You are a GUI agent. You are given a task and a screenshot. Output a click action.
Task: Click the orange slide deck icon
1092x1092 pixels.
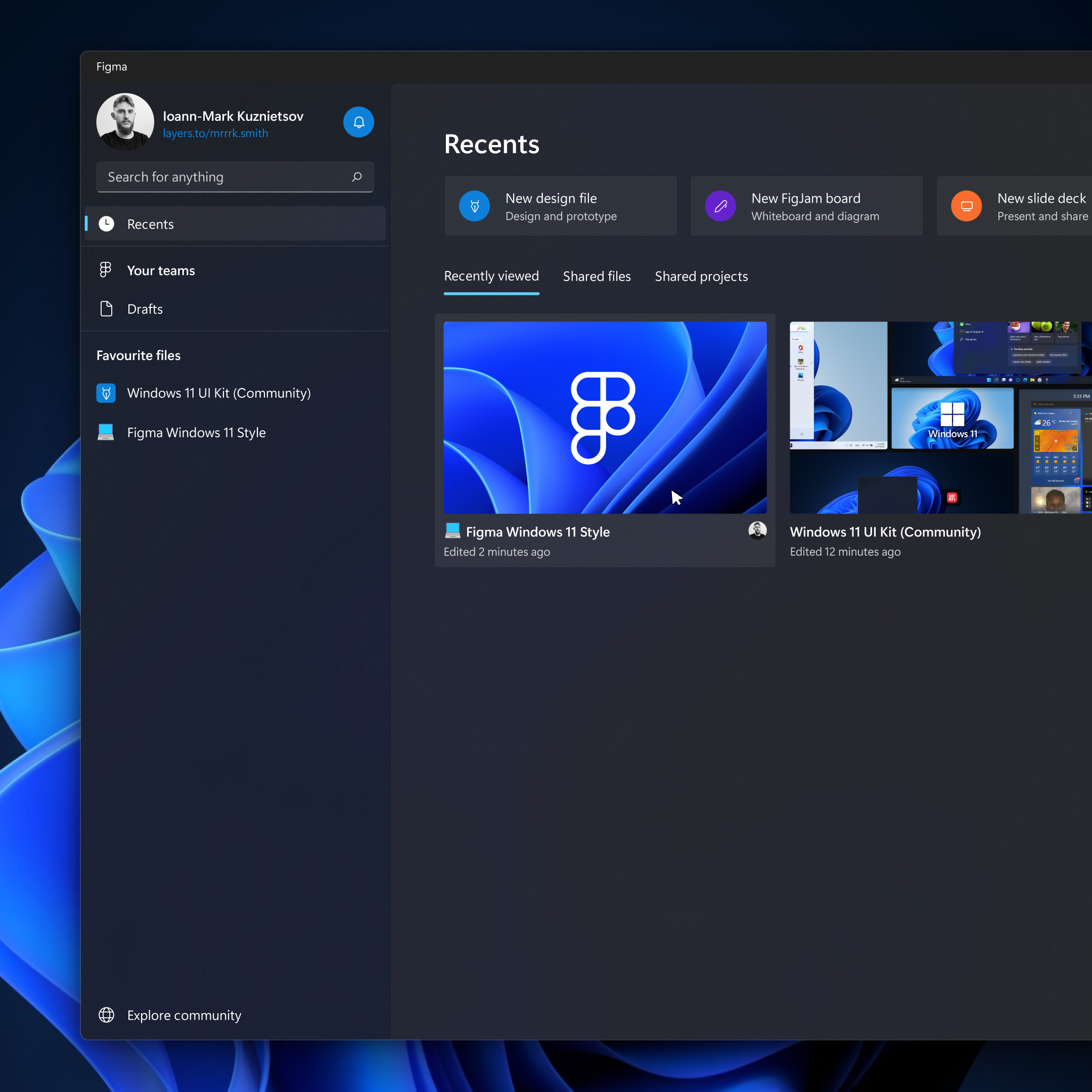pos(967,206)
